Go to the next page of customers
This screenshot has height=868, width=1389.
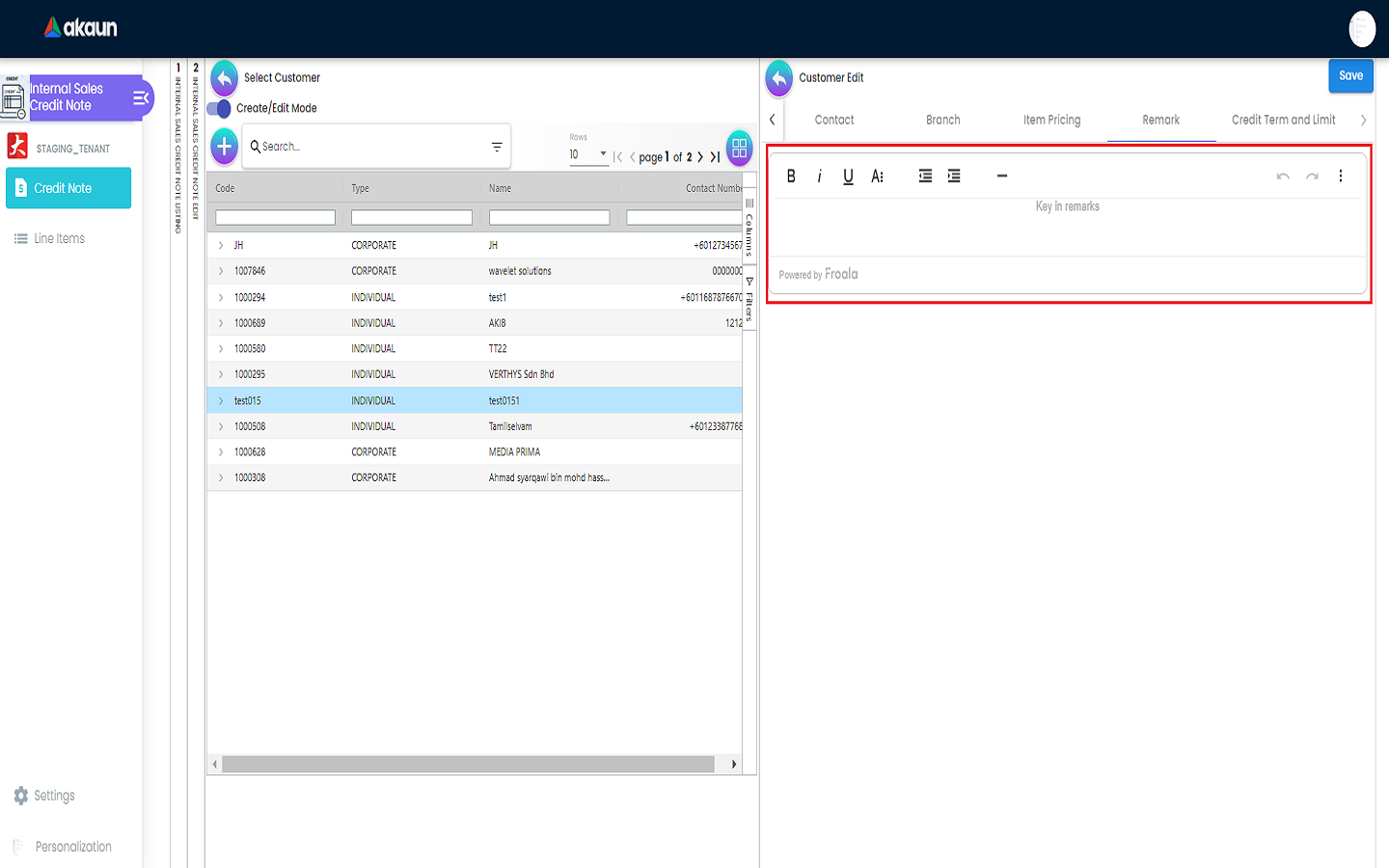click(700, 156)
